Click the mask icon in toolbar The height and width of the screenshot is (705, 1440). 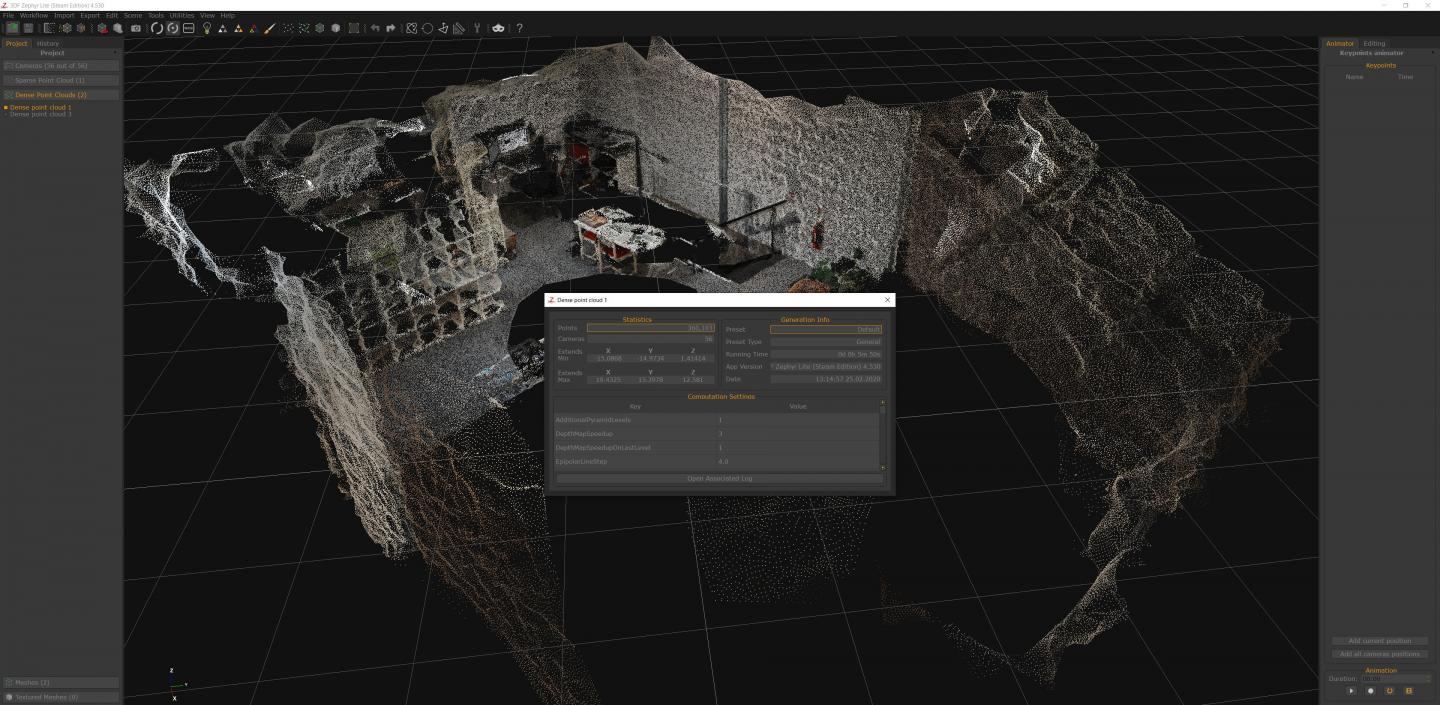point(498,28)
